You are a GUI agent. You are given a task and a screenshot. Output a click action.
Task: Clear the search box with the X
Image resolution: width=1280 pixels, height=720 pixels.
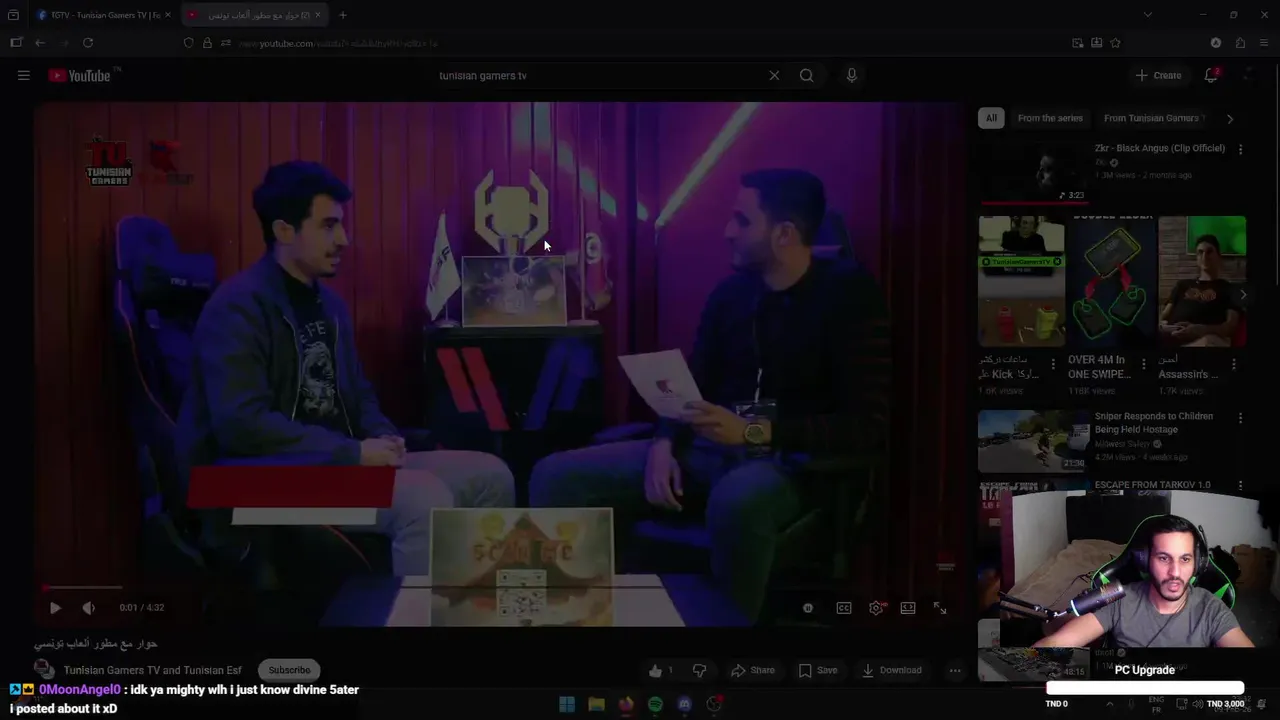(x=774, y=75)
